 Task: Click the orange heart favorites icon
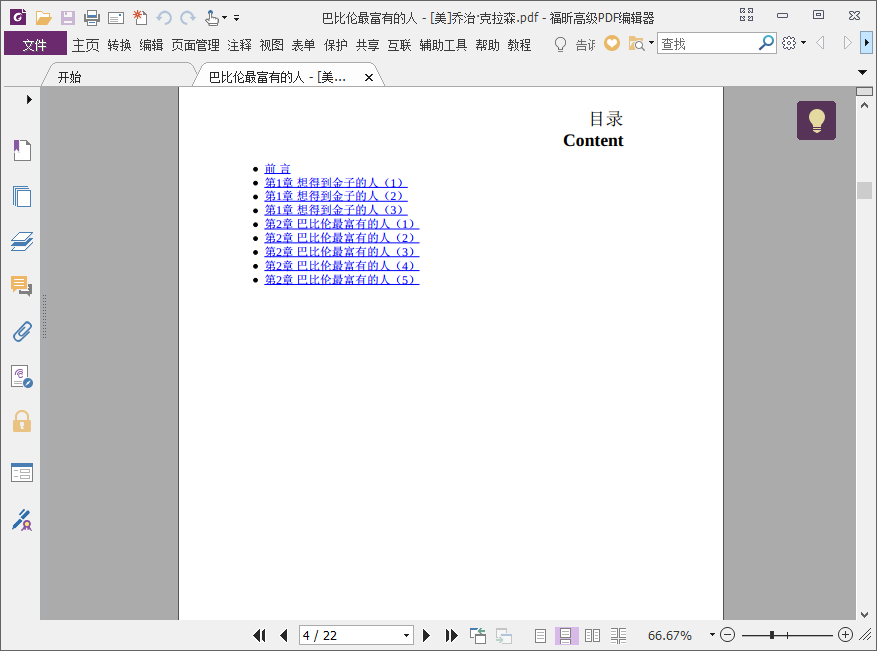click(x=612, y=43)
